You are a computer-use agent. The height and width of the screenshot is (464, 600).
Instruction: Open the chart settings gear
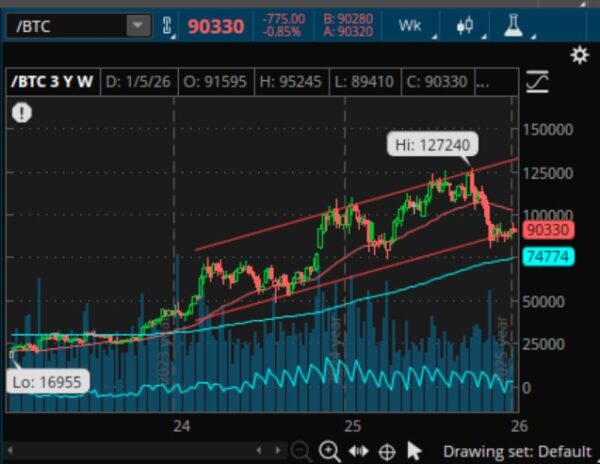pos(579,55)
